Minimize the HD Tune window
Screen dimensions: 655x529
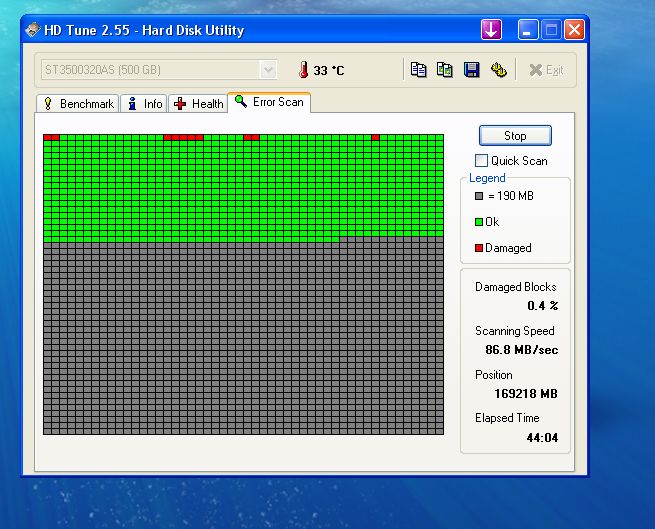(528, 30)
